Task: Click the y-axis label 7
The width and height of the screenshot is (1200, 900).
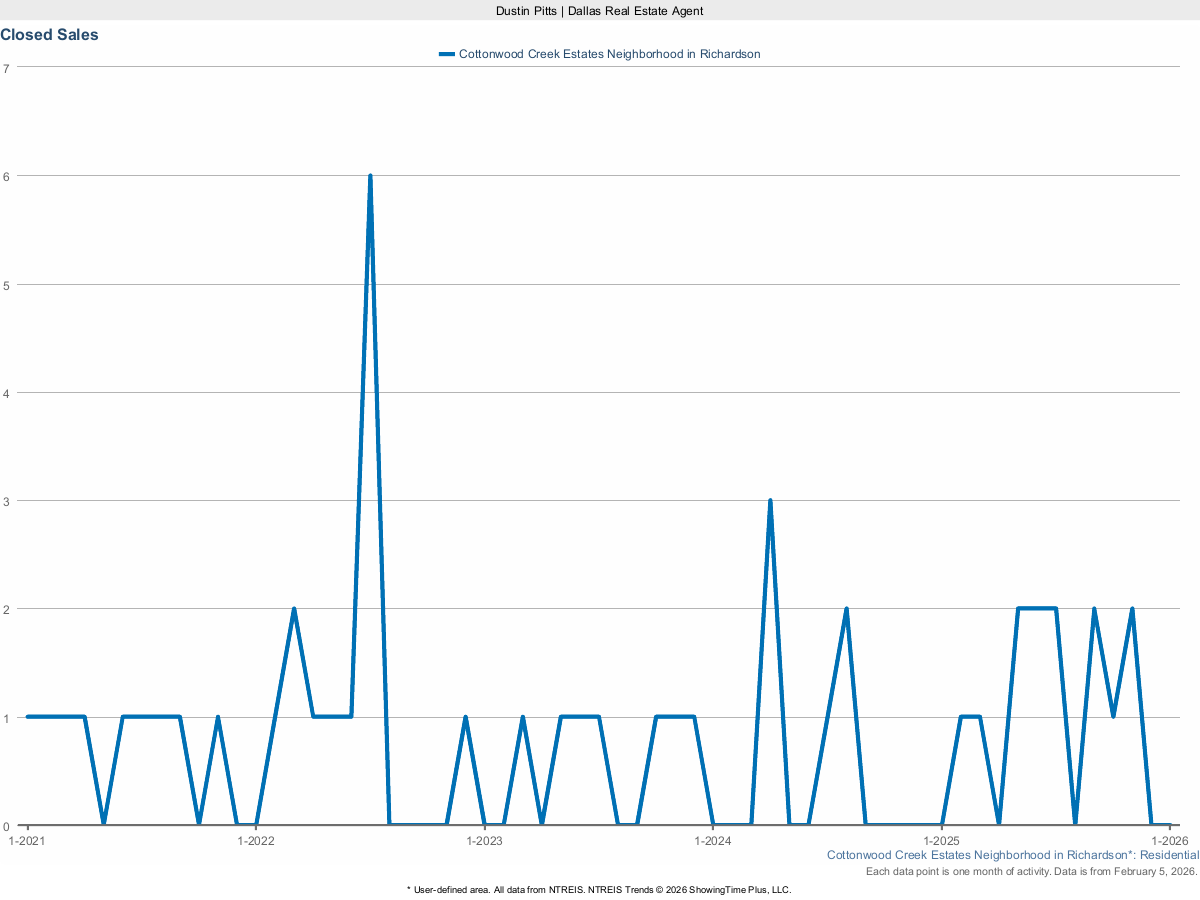Action: pos(6,68)
